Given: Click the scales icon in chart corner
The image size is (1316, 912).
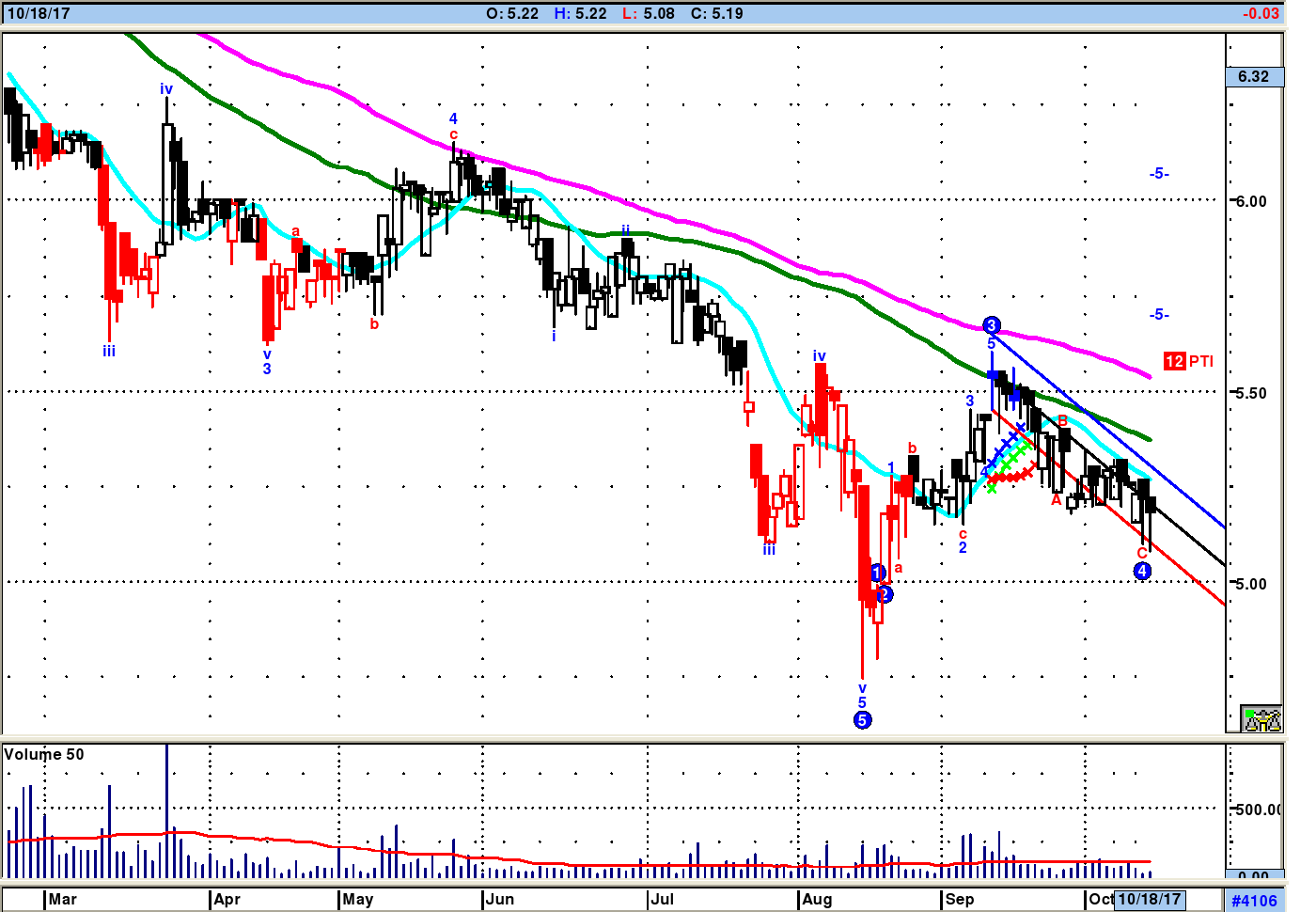Looking at the screenshot, I should [1261, 719].
